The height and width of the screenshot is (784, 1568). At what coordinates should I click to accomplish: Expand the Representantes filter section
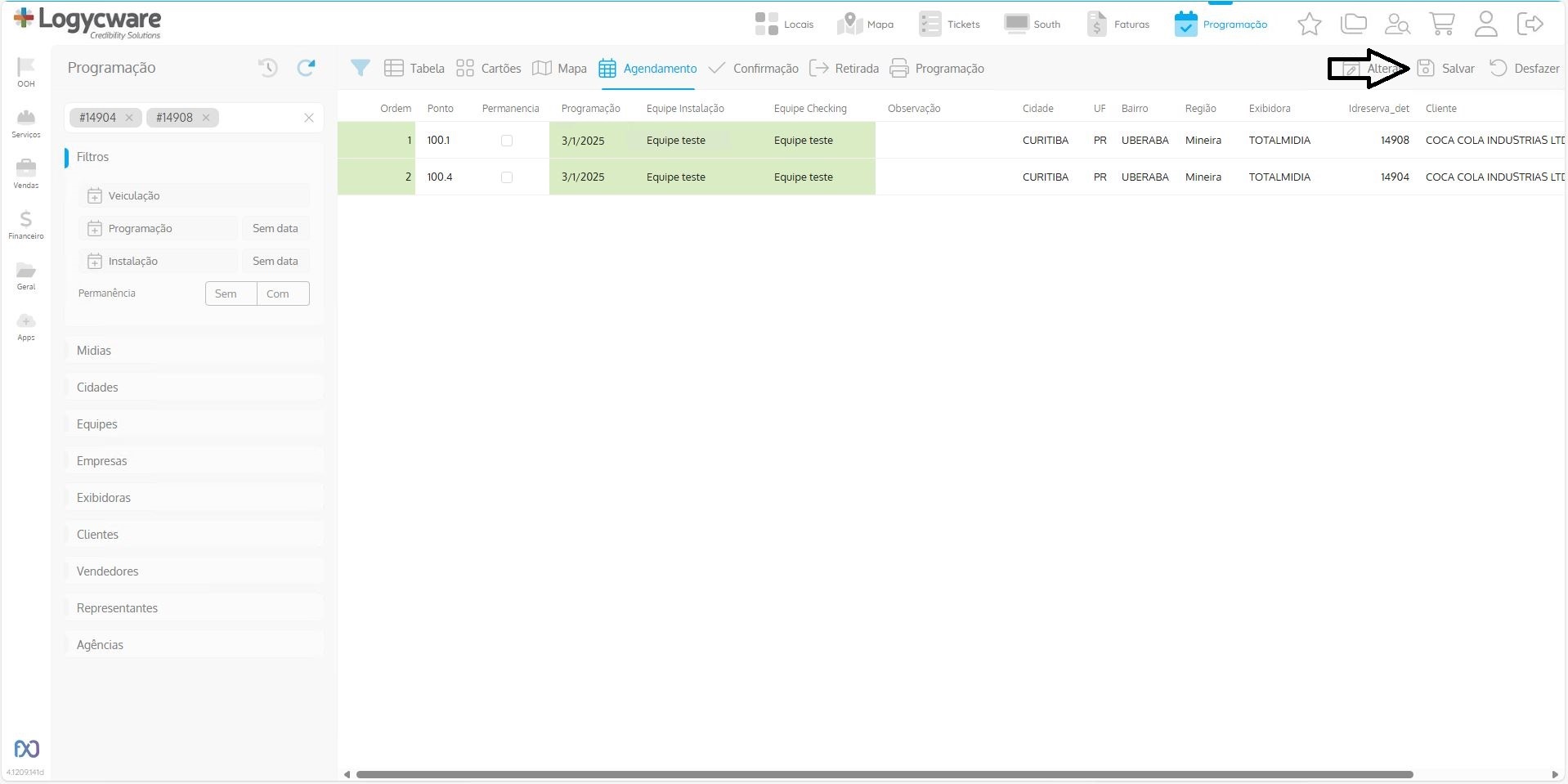tap(195, 608)
